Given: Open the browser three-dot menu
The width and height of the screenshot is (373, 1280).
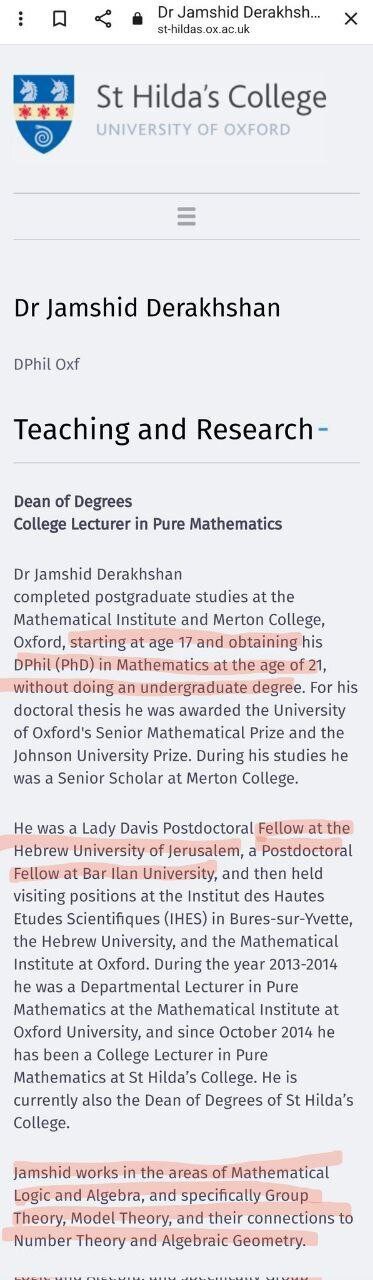Looking at the screenshot, I should (x=22, y=19).
